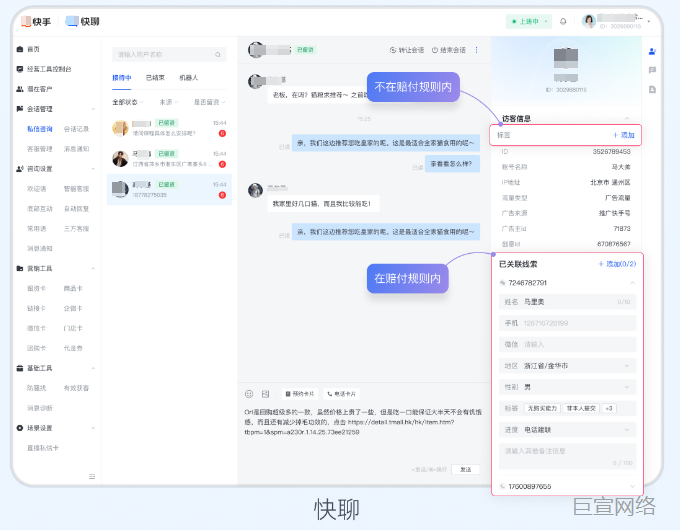Viewport: 680px width, 530px height.
Task: Click the visitor profile icon in right sidebar
Action: [652, 51]
